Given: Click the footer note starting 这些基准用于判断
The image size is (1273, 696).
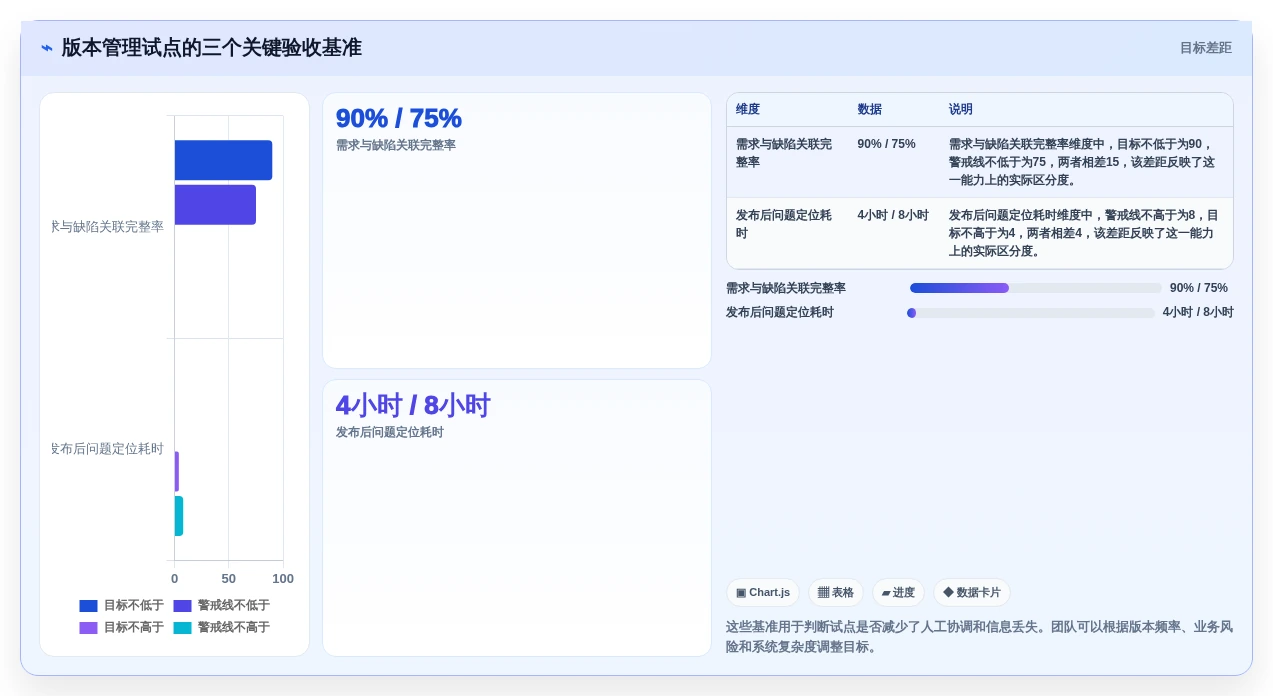Looking at the screenshot, I should point(979,637).
